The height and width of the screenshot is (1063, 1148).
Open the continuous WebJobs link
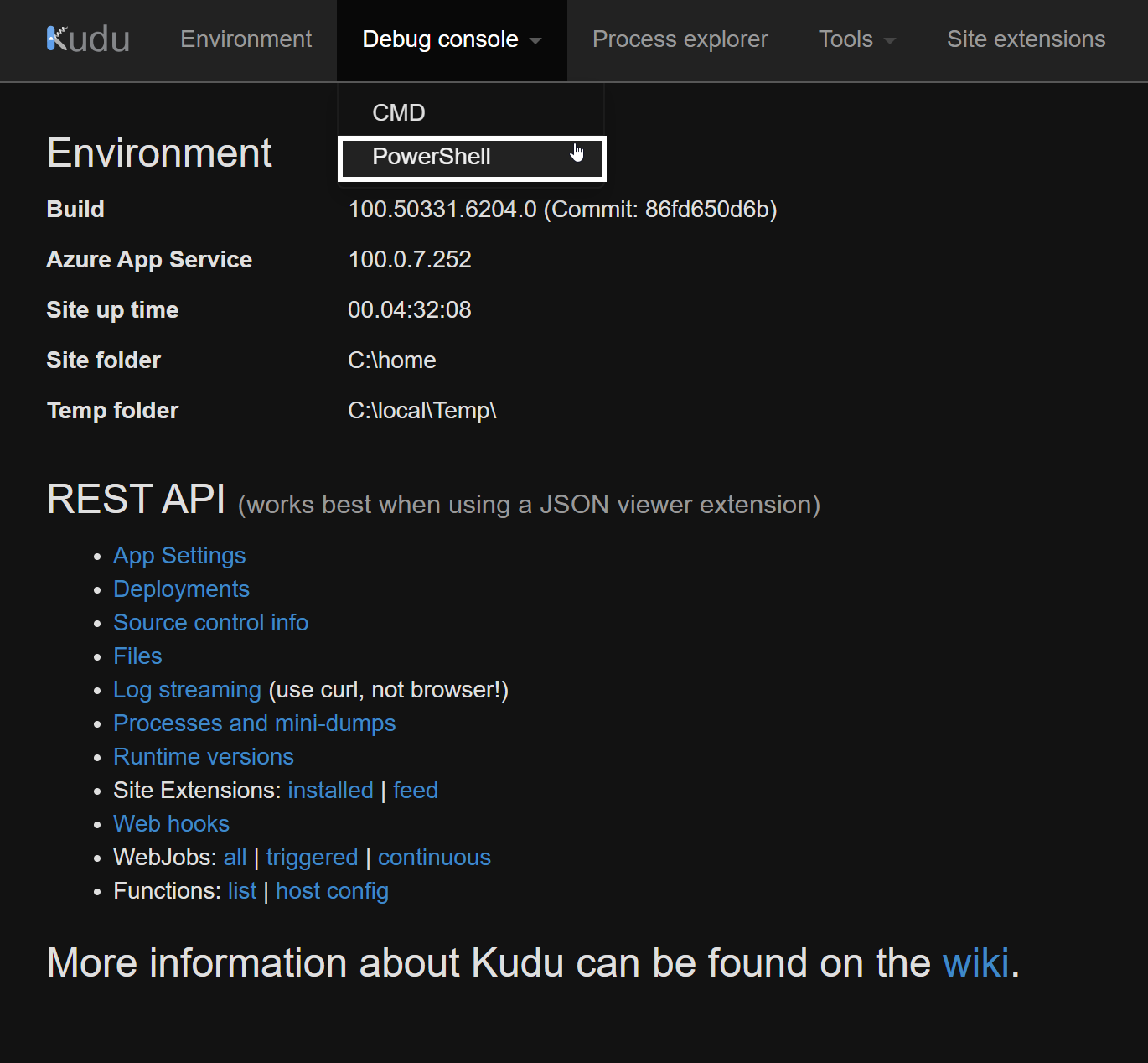(x=434, y=858)
